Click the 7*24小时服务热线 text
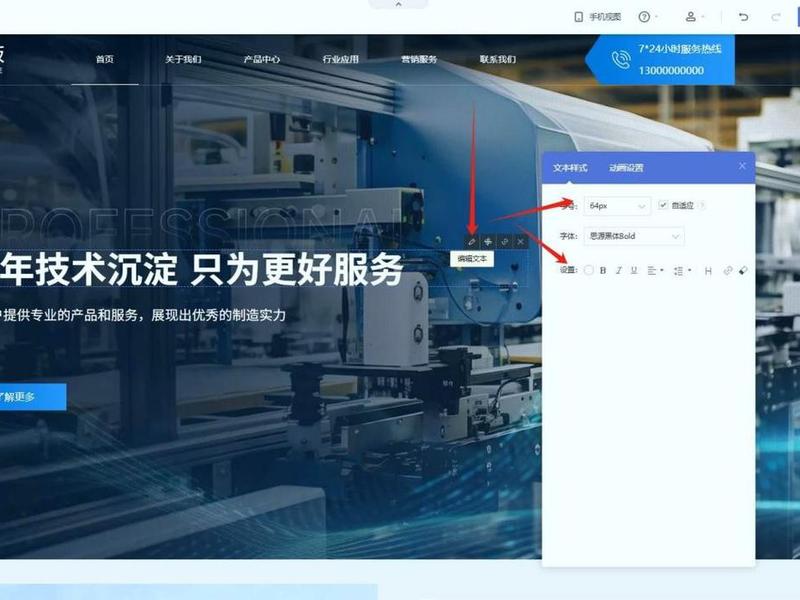This screenshot has width=800, height=600. click(x=680, y=48)
